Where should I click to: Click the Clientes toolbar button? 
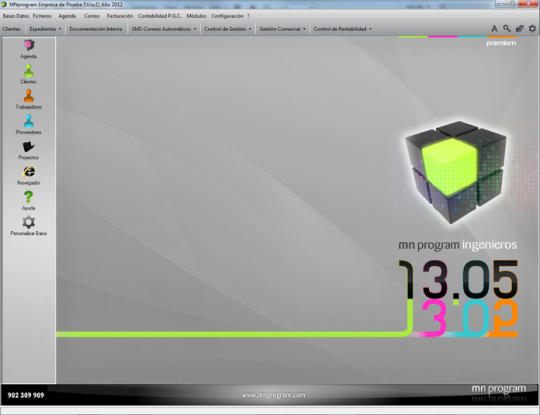(11, 29)
